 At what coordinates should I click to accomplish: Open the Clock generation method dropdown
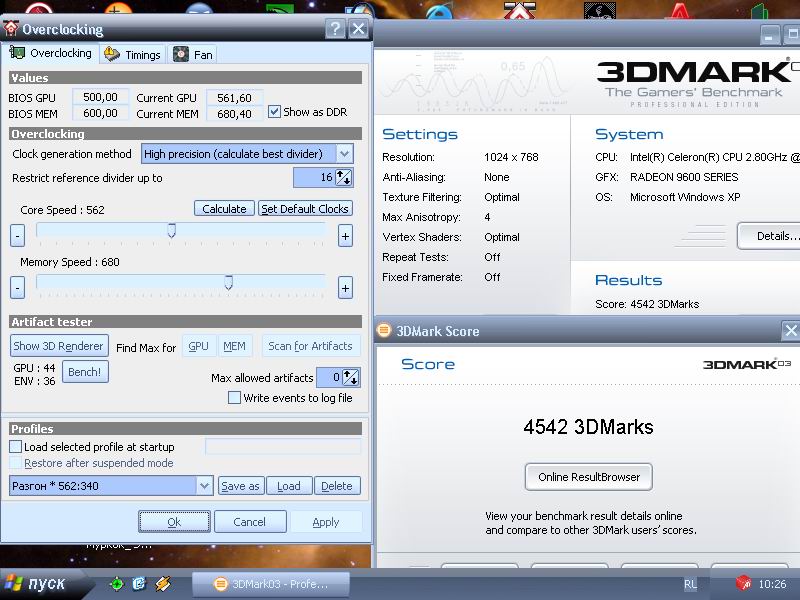pos(344,154)
